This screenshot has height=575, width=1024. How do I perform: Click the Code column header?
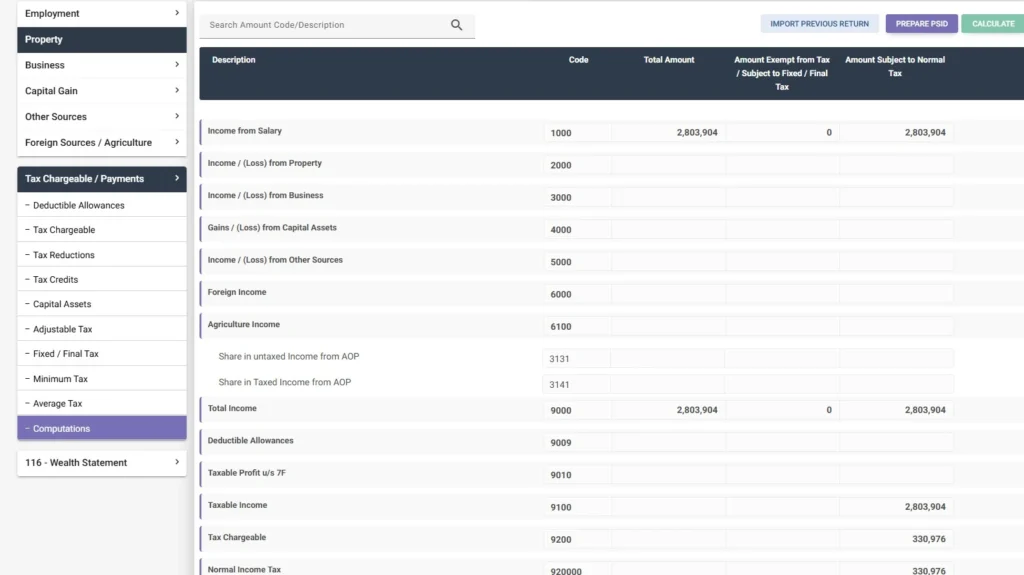(x=578, y=59)
